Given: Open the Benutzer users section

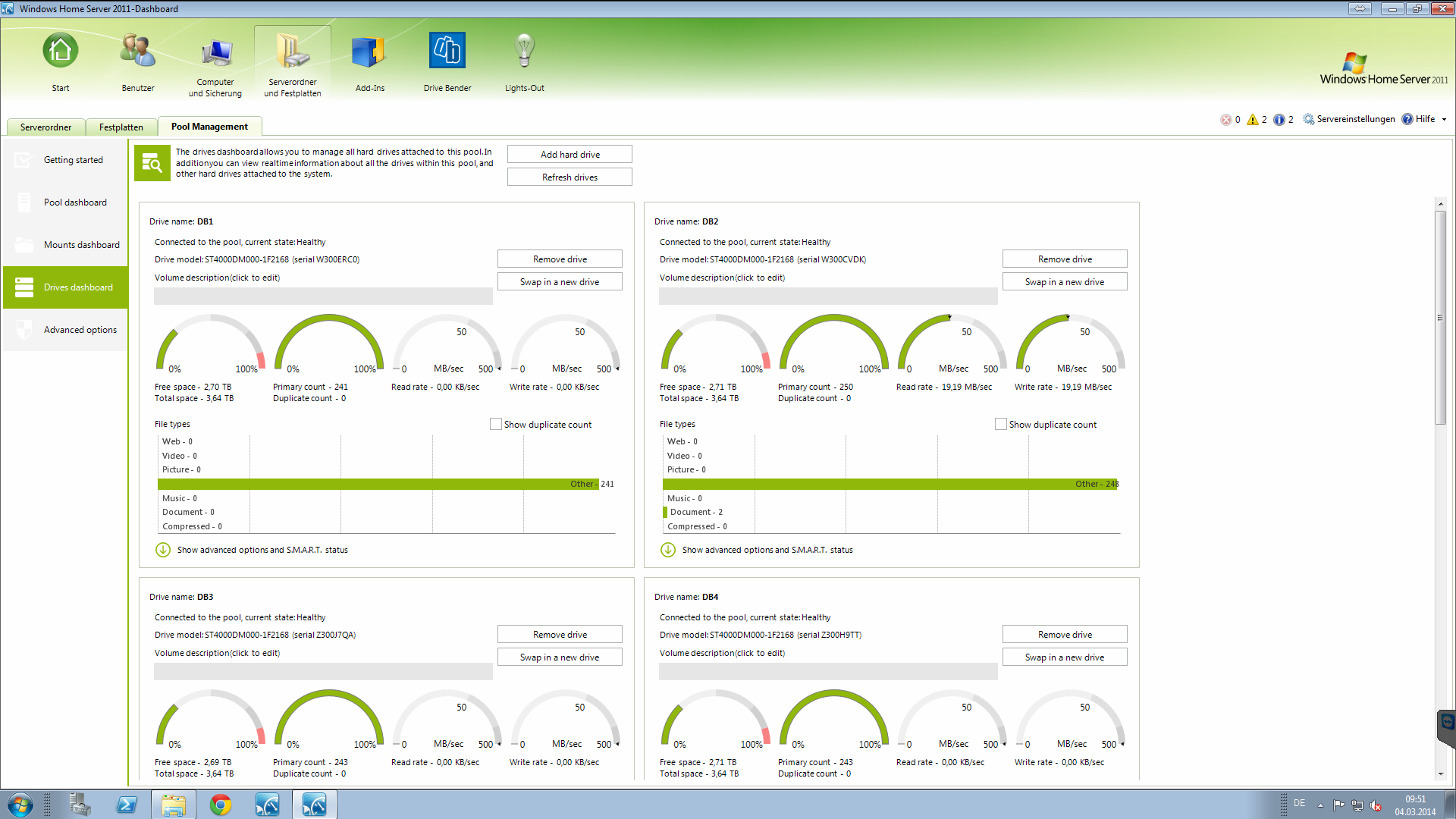Looking at the screenshot, I should coord(138,62).
